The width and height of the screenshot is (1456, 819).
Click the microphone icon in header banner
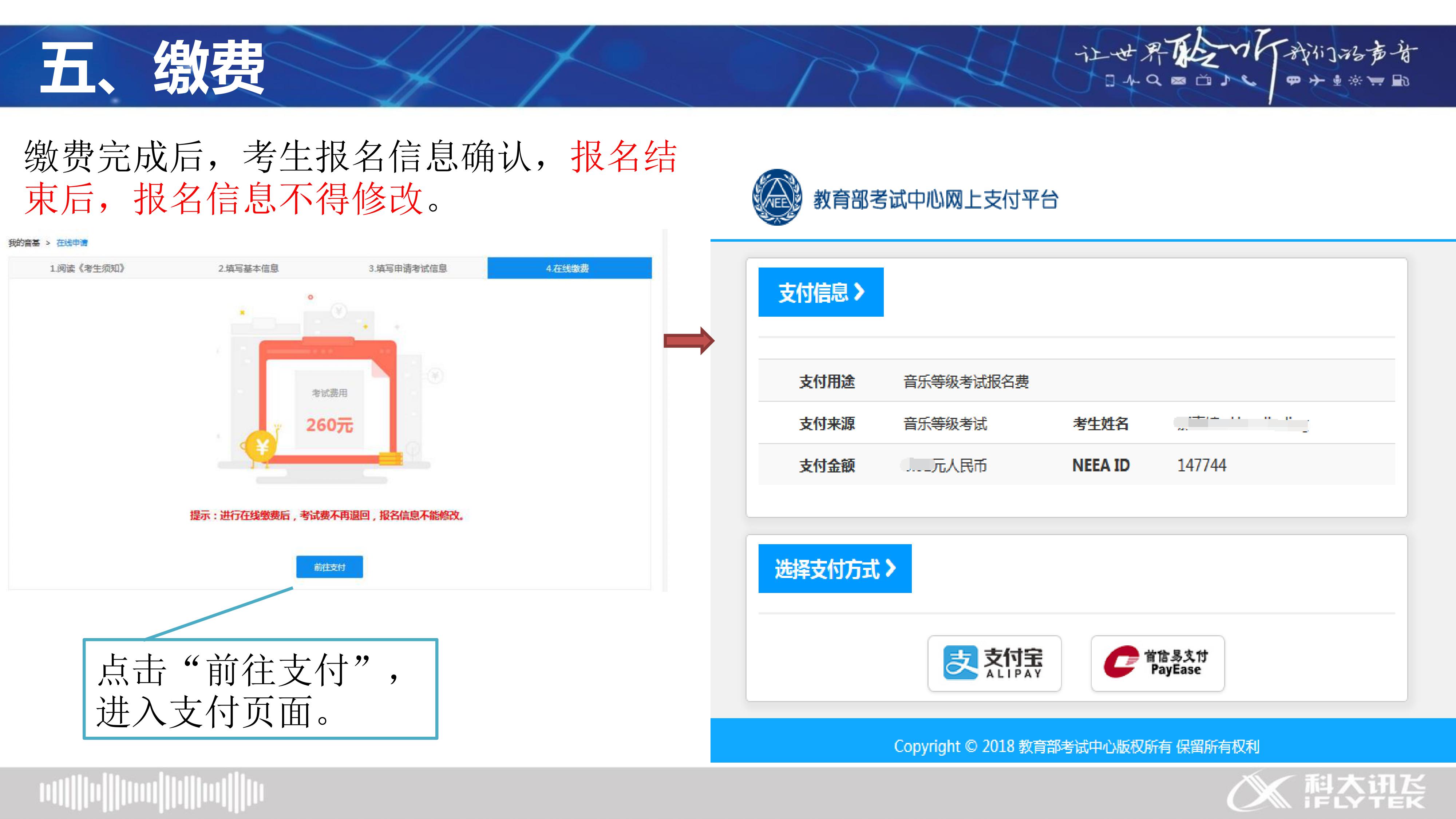[1337, 80]
